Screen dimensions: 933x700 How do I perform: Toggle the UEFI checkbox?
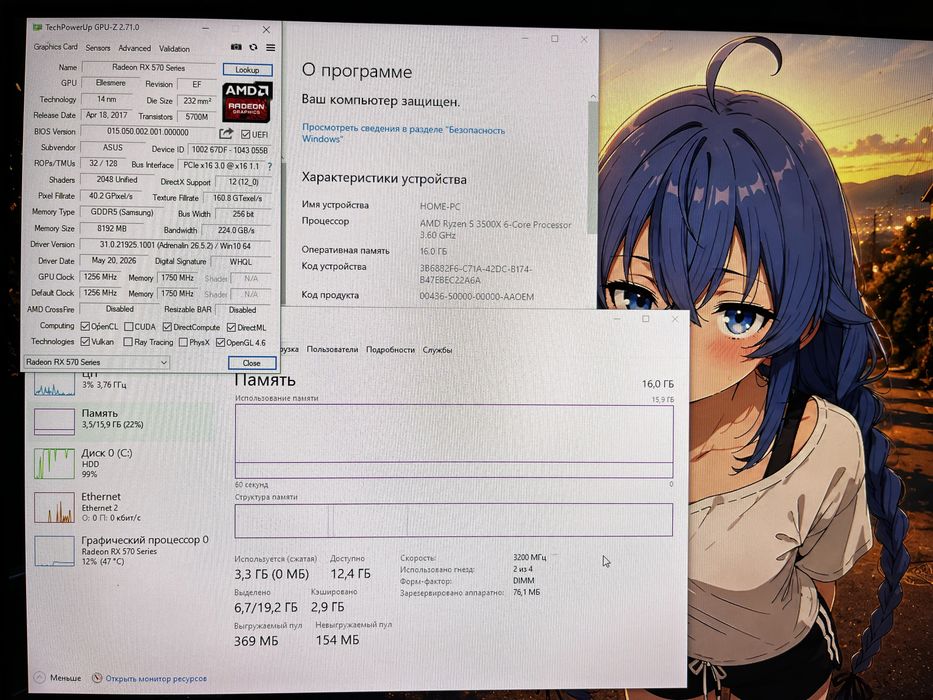click(246, 135)
